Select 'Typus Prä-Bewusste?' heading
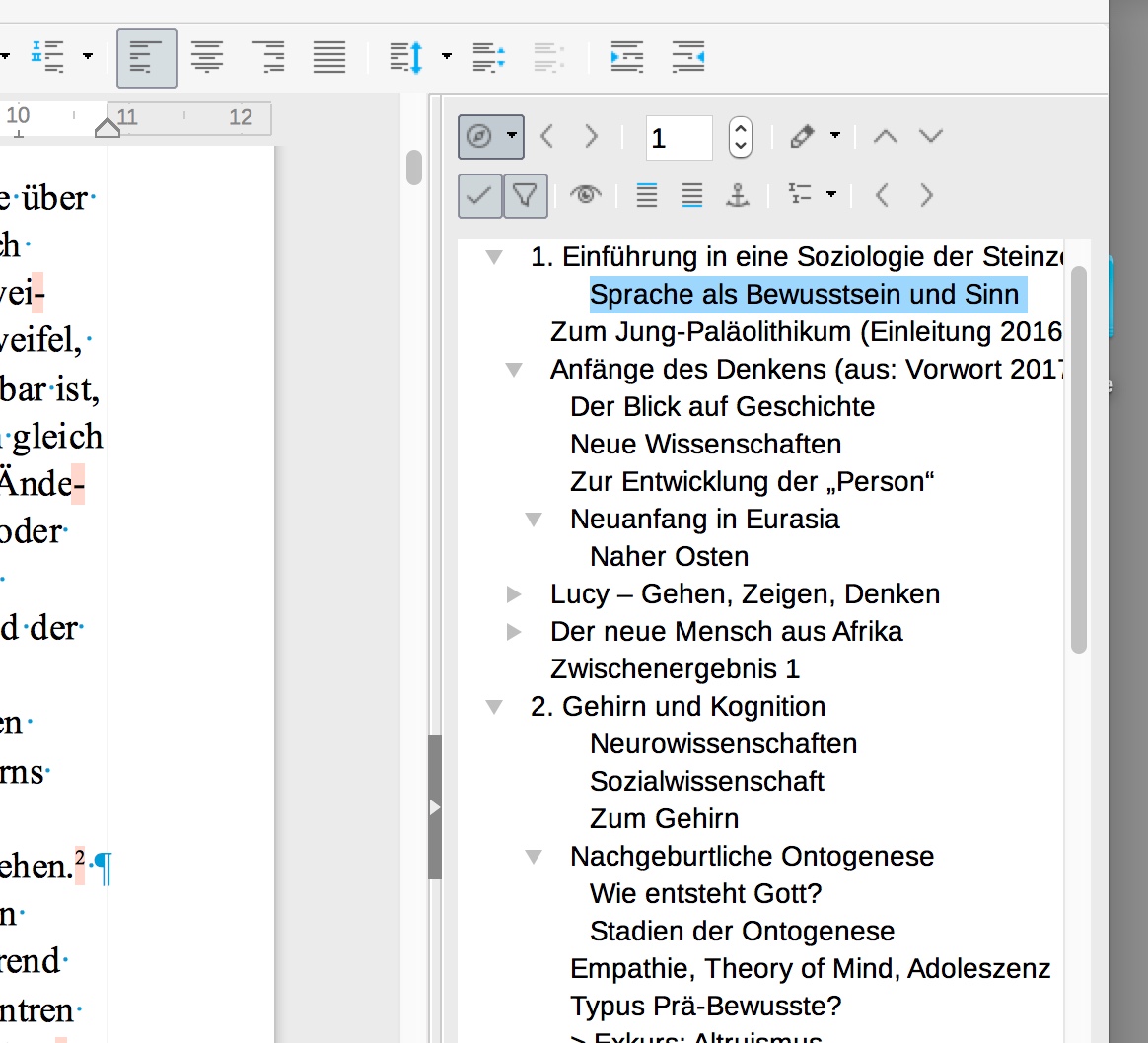Screen dimensions: 1148x1043 [x=706, y=1006]
